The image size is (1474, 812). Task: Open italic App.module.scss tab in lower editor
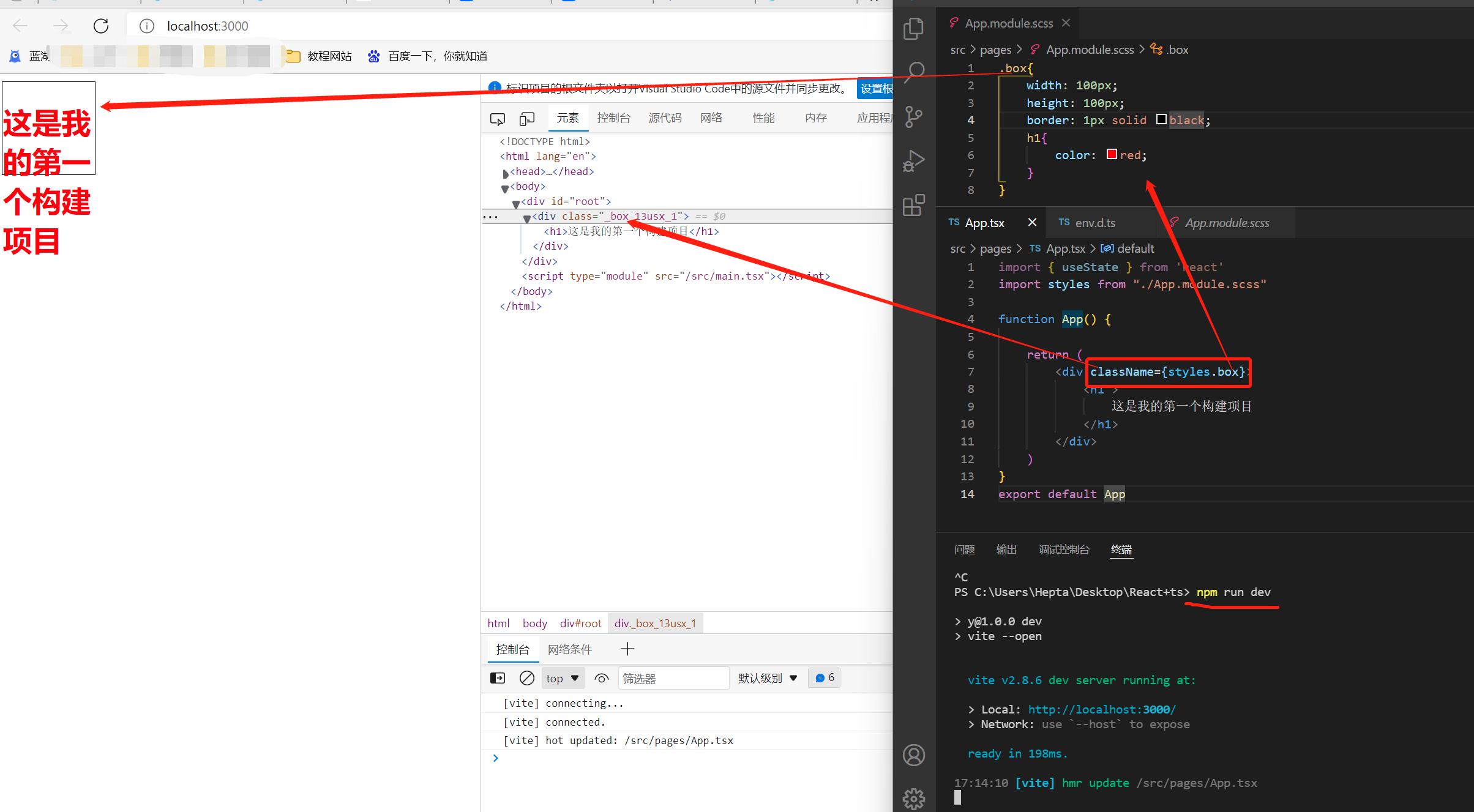click(x=1227, y=223)
